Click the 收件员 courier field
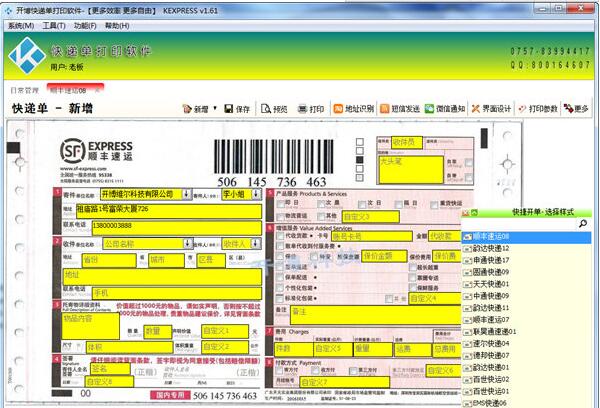The image size is (600, 408). click(x=407, y=142)
